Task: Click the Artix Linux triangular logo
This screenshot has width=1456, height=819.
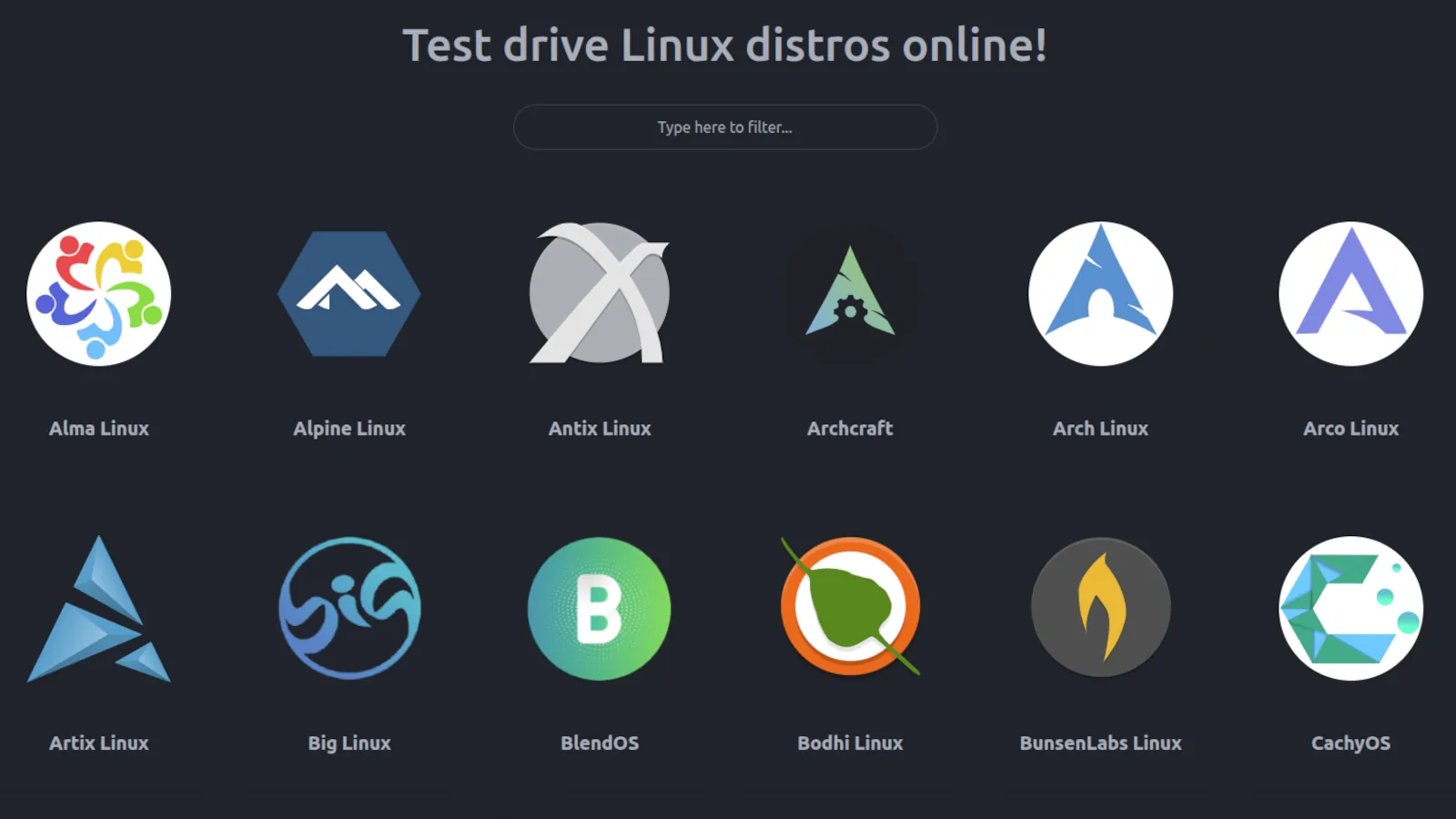Action: 98,609
